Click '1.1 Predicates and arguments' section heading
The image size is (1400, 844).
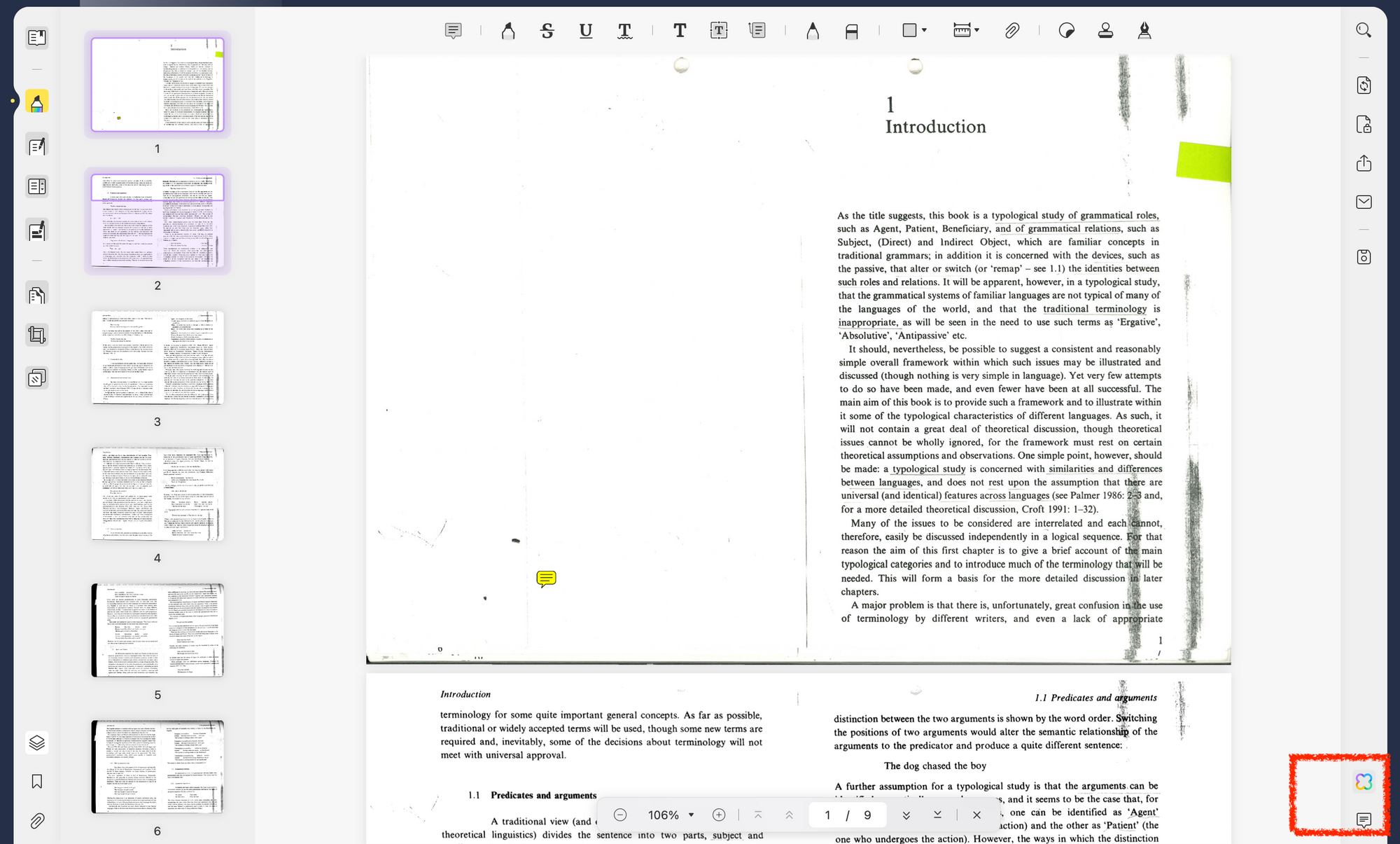pyautogui.click(x=532, y=796)
